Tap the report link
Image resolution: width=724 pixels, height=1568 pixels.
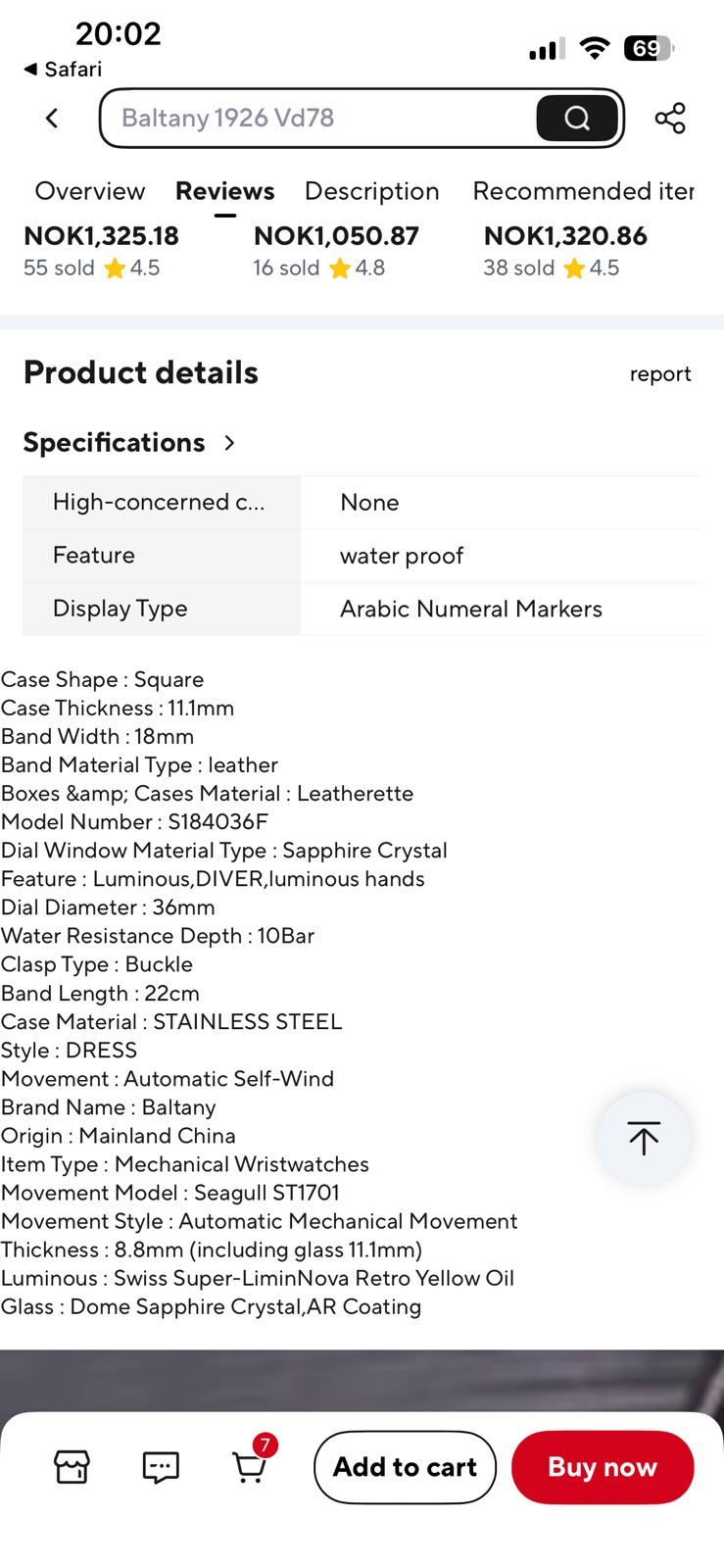pos(660,374)
